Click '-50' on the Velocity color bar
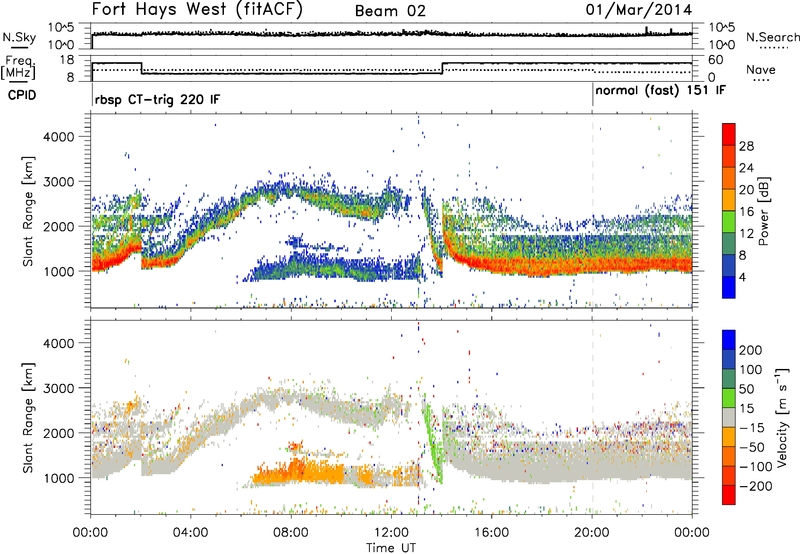The width and height of the screenshot is (800, 554). pyautogui.click(x=751, y=447)
